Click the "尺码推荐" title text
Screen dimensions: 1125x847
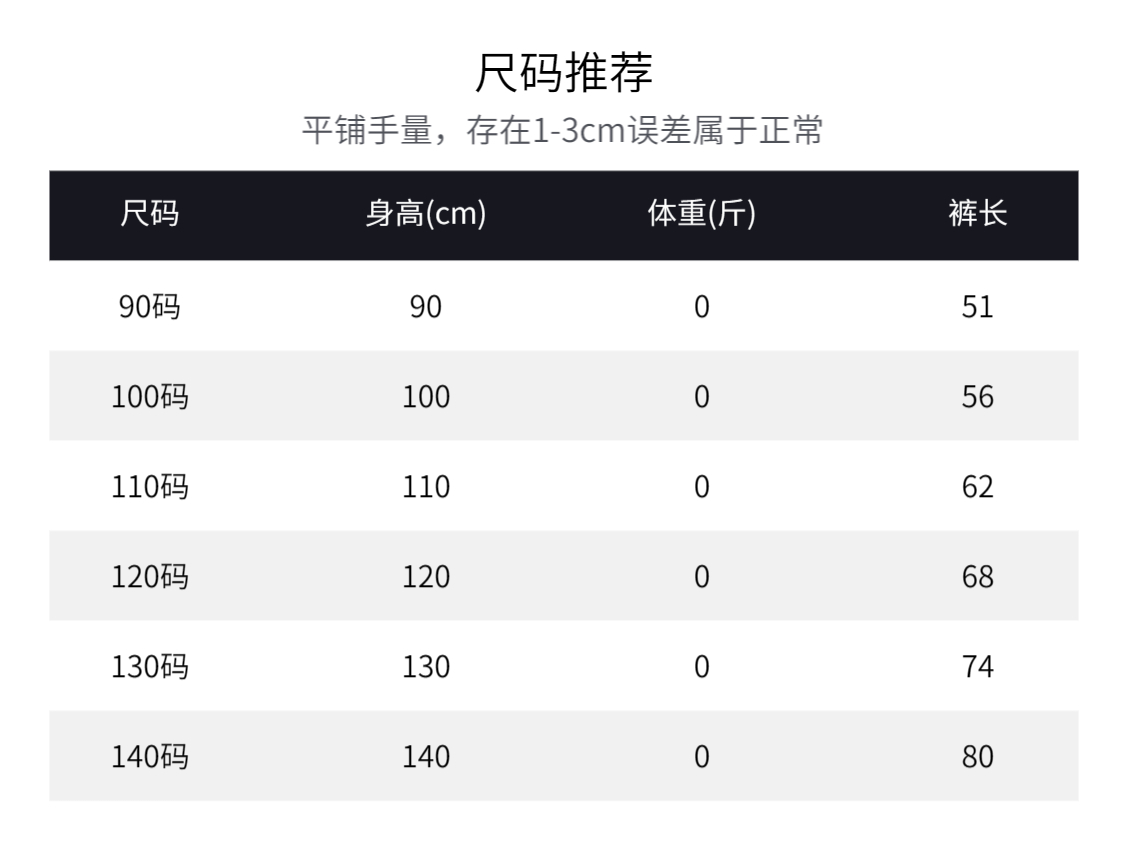pos(563,73)
